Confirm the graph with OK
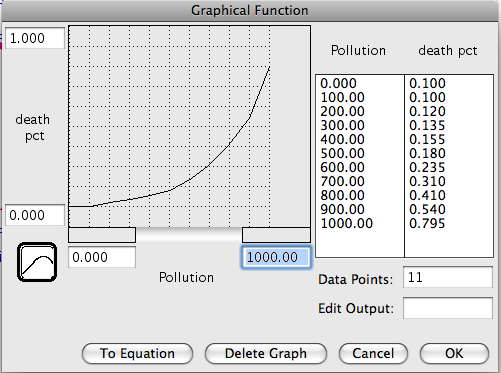This screenshot has height=373, width=501. tap(454, 353)
